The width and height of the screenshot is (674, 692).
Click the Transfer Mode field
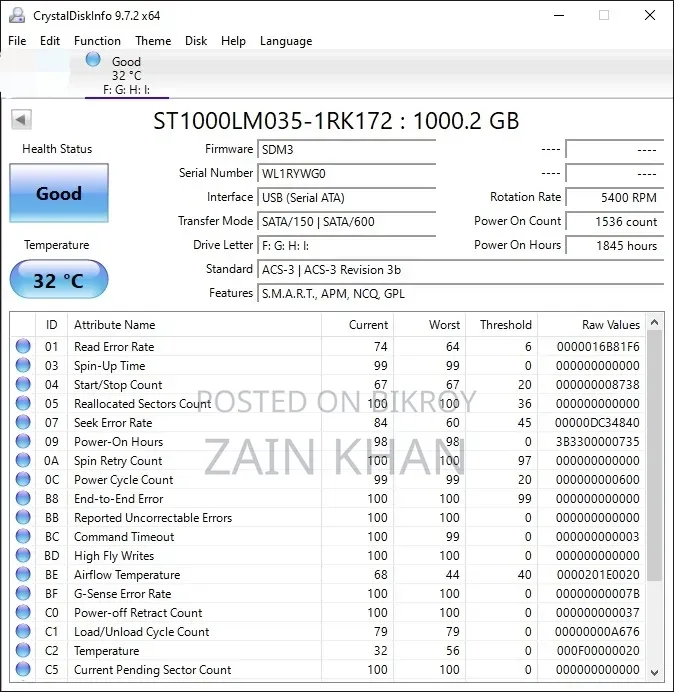[x=346, y=221]
